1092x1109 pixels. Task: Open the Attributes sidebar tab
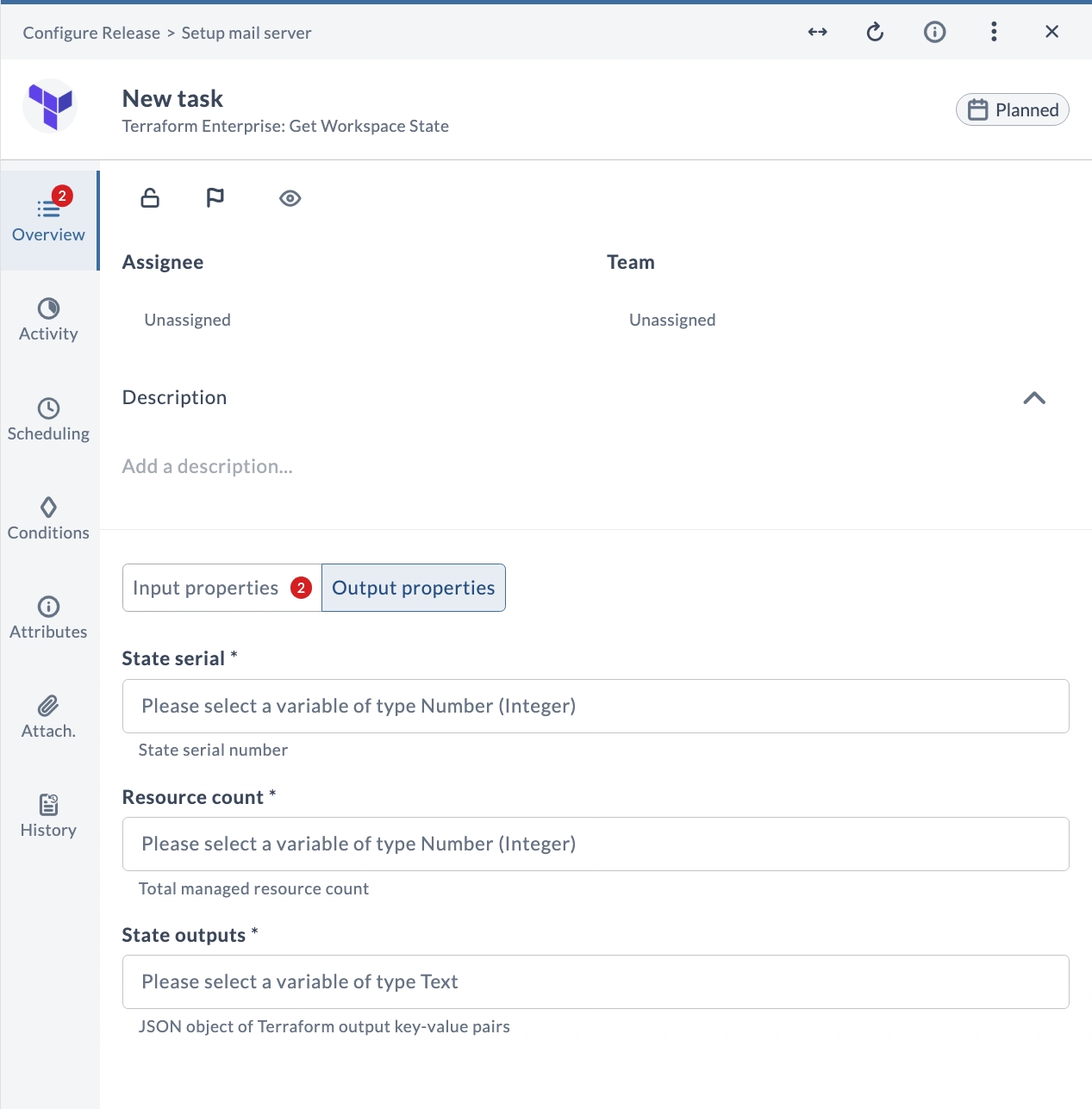(49, 618)
